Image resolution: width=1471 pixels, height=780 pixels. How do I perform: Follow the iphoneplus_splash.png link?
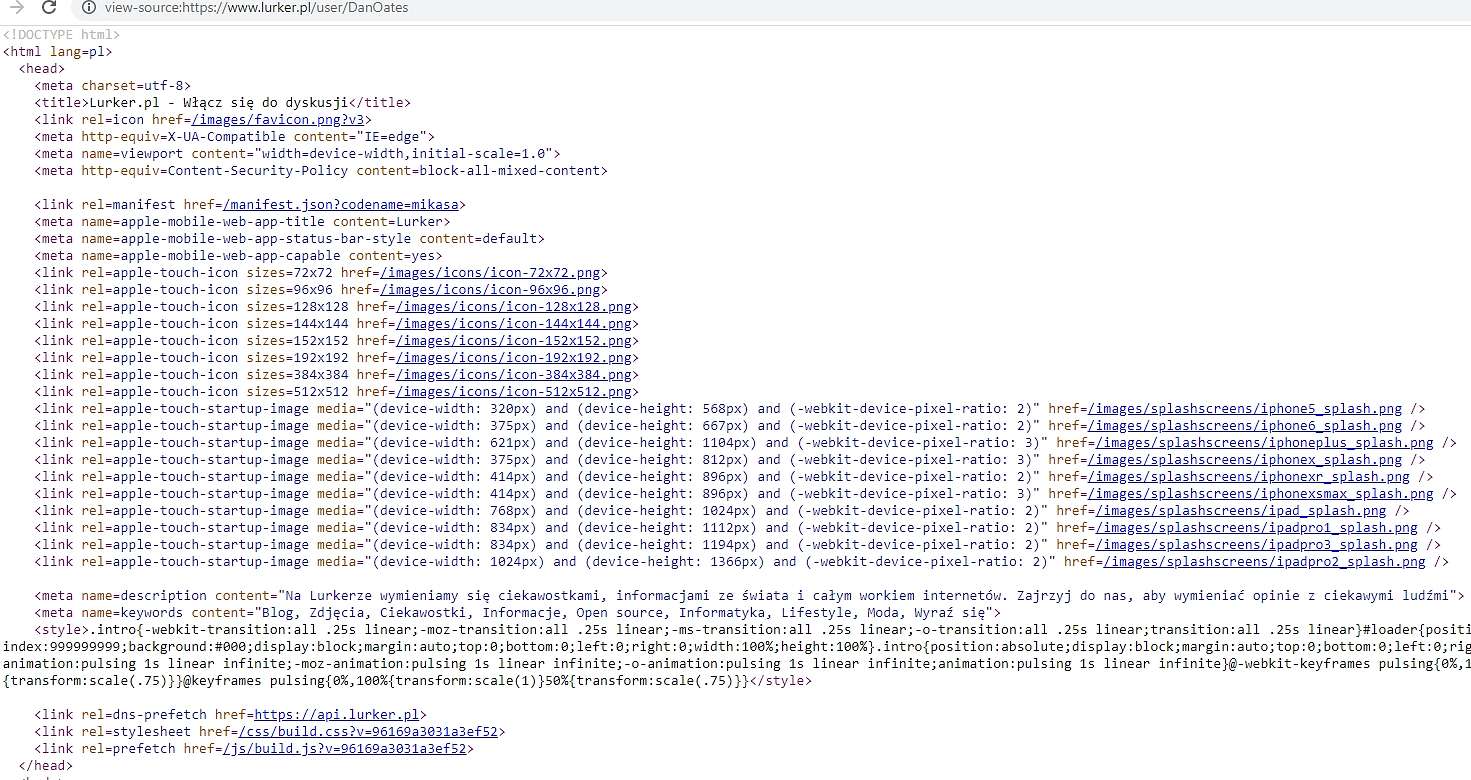[x=1265, y=442]
